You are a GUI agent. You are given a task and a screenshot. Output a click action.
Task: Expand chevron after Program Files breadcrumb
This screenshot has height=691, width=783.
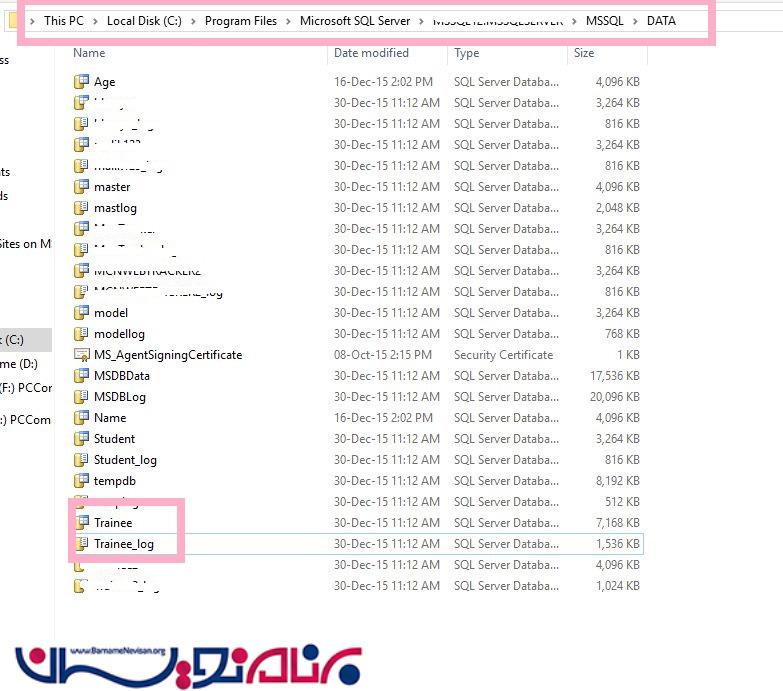pos(288,21)
